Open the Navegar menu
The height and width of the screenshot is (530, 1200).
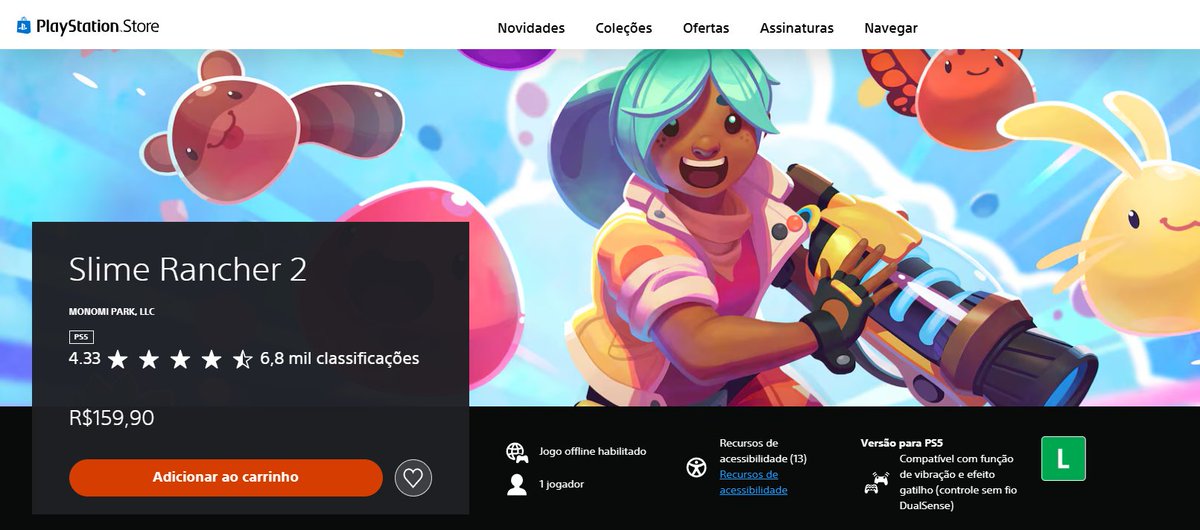891,28
